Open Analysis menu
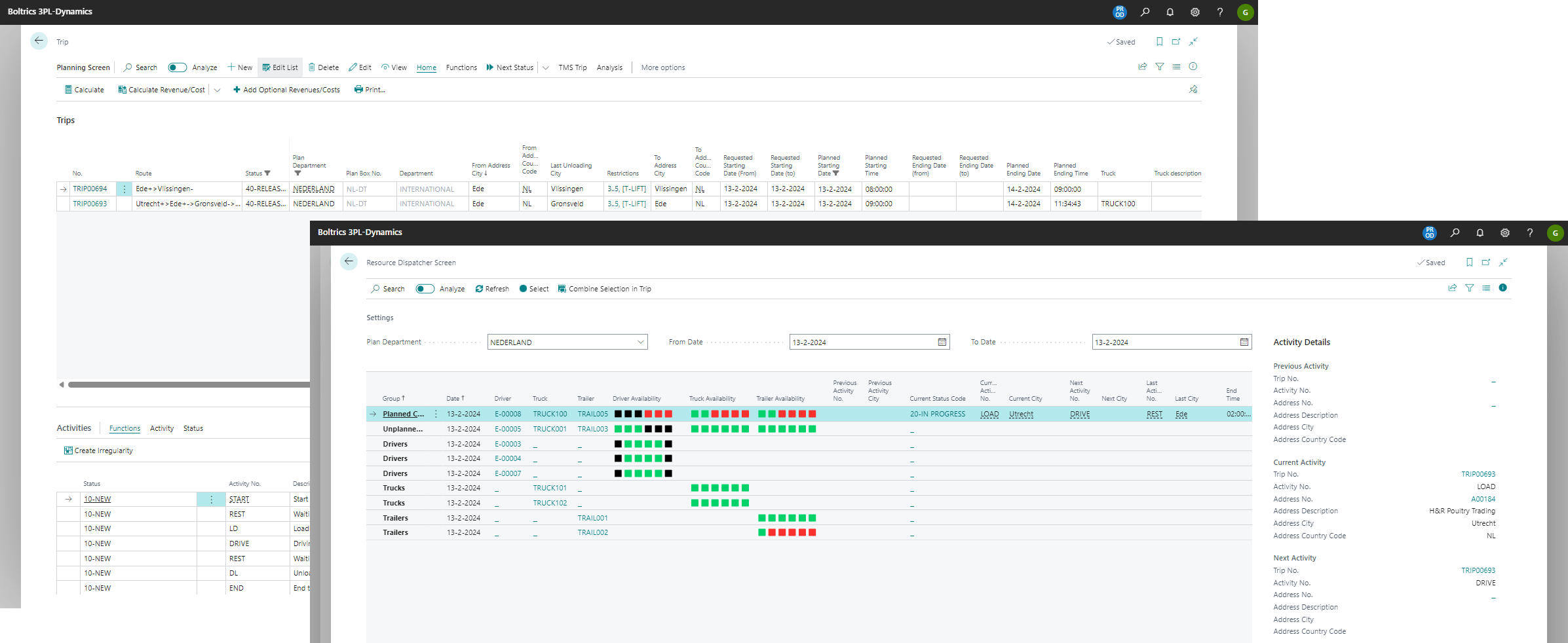Viewport: 1568px width, 643px height. pos(609,67)
